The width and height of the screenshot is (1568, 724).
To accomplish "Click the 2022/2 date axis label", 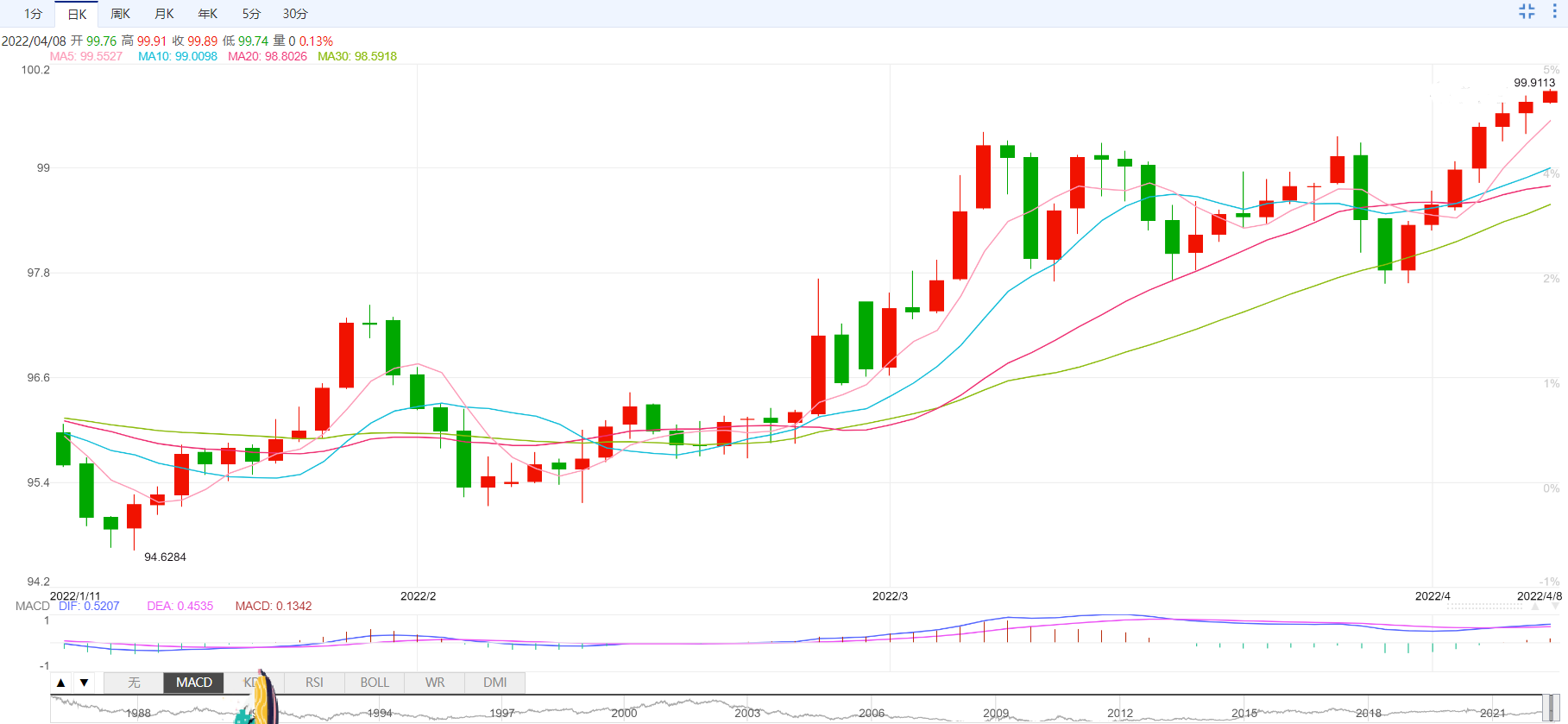I will (x=418, y=596).
